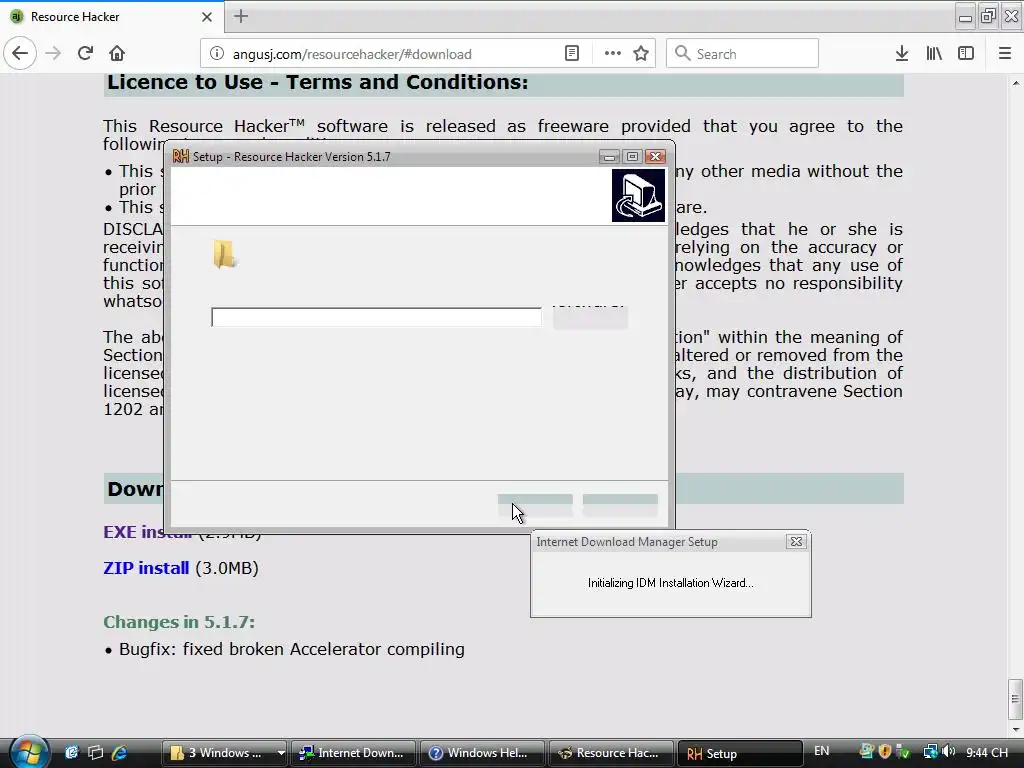Image resolution: width=1024 pixels, height=768 pixels.
Task: Switch to Internet Download Manager taskbar button
Action: coord(353,753)
